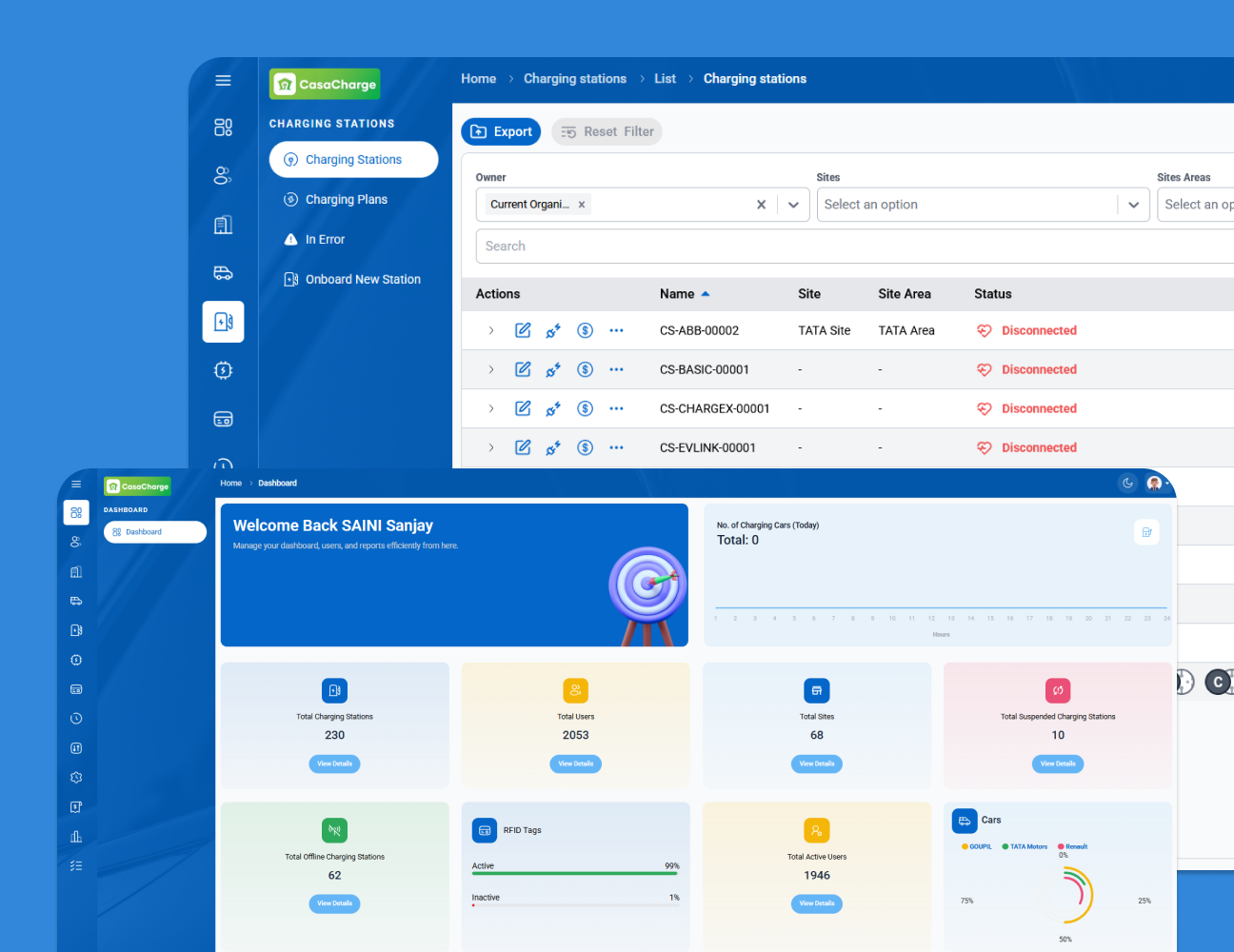
Task: Select the In Error menu item
Action: point(325,240)
